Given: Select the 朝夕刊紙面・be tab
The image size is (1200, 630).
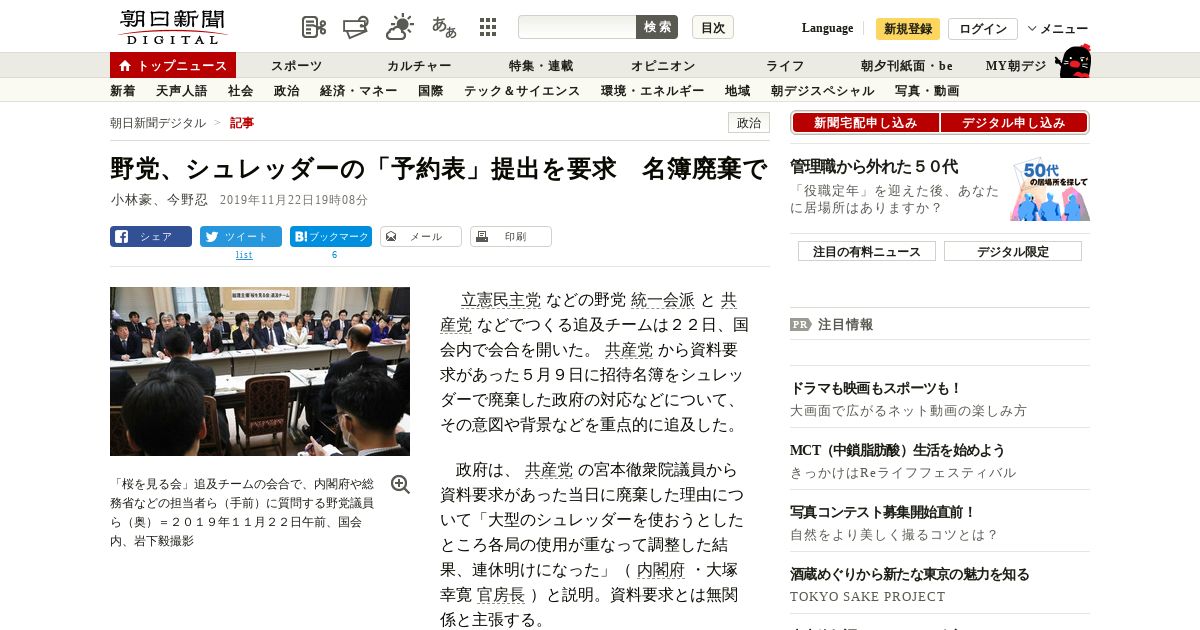Looking at the screenshot, I should 907,66.
